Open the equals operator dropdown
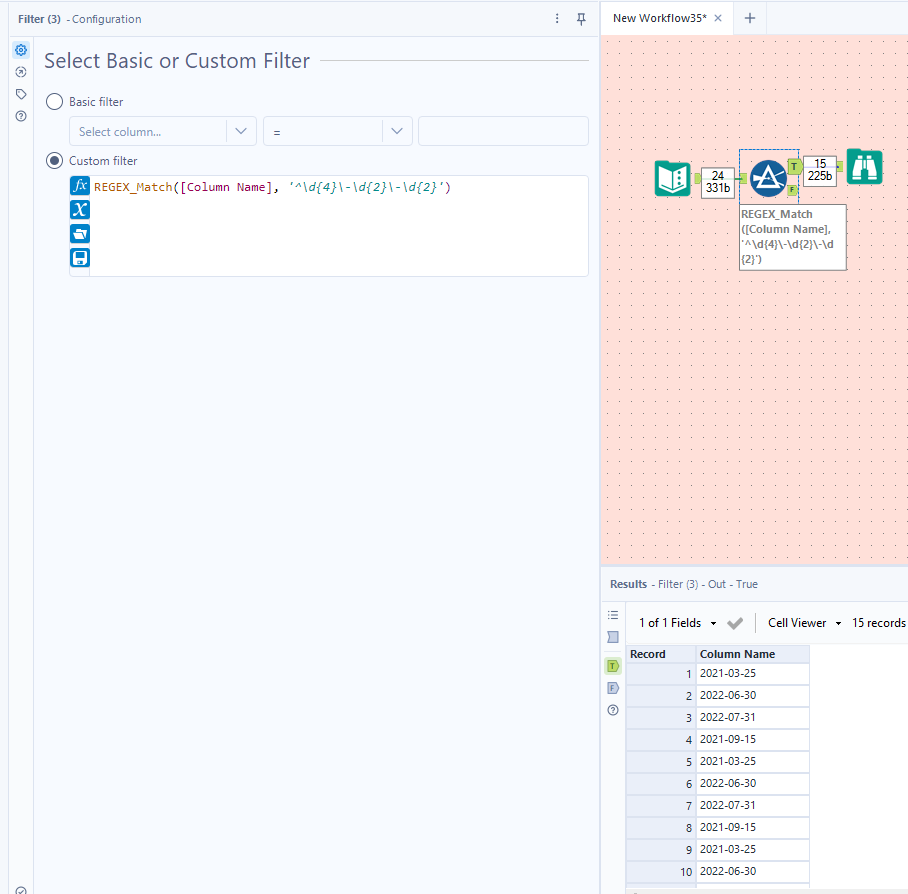Viewport: 908px width, 894px height. [397, 131]
